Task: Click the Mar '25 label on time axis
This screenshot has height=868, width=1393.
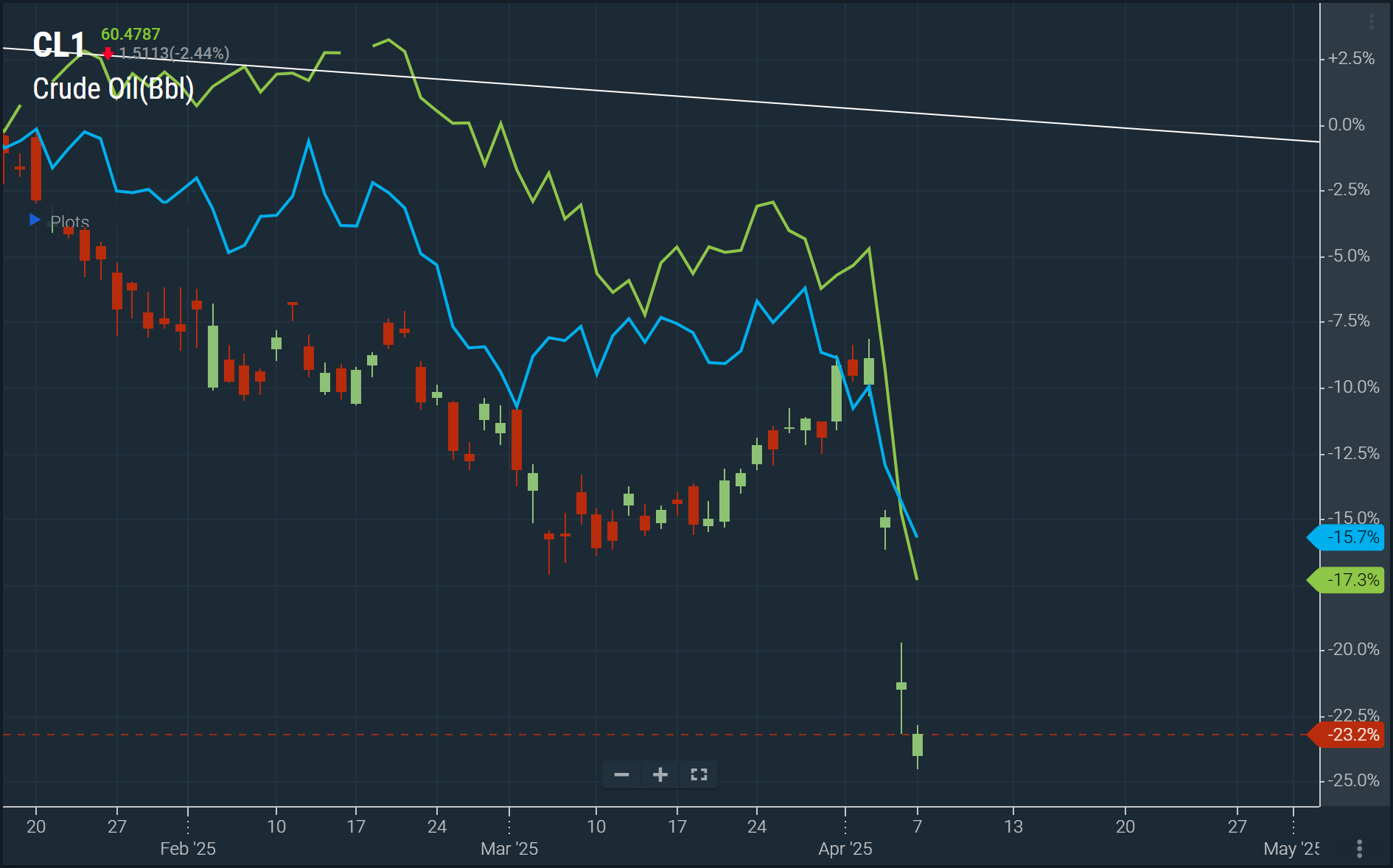Action: [509, 849]
